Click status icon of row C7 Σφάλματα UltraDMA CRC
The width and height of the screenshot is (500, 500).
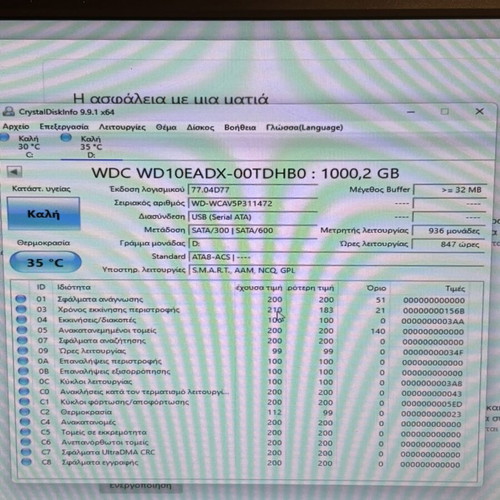click(x=26, y=452)
